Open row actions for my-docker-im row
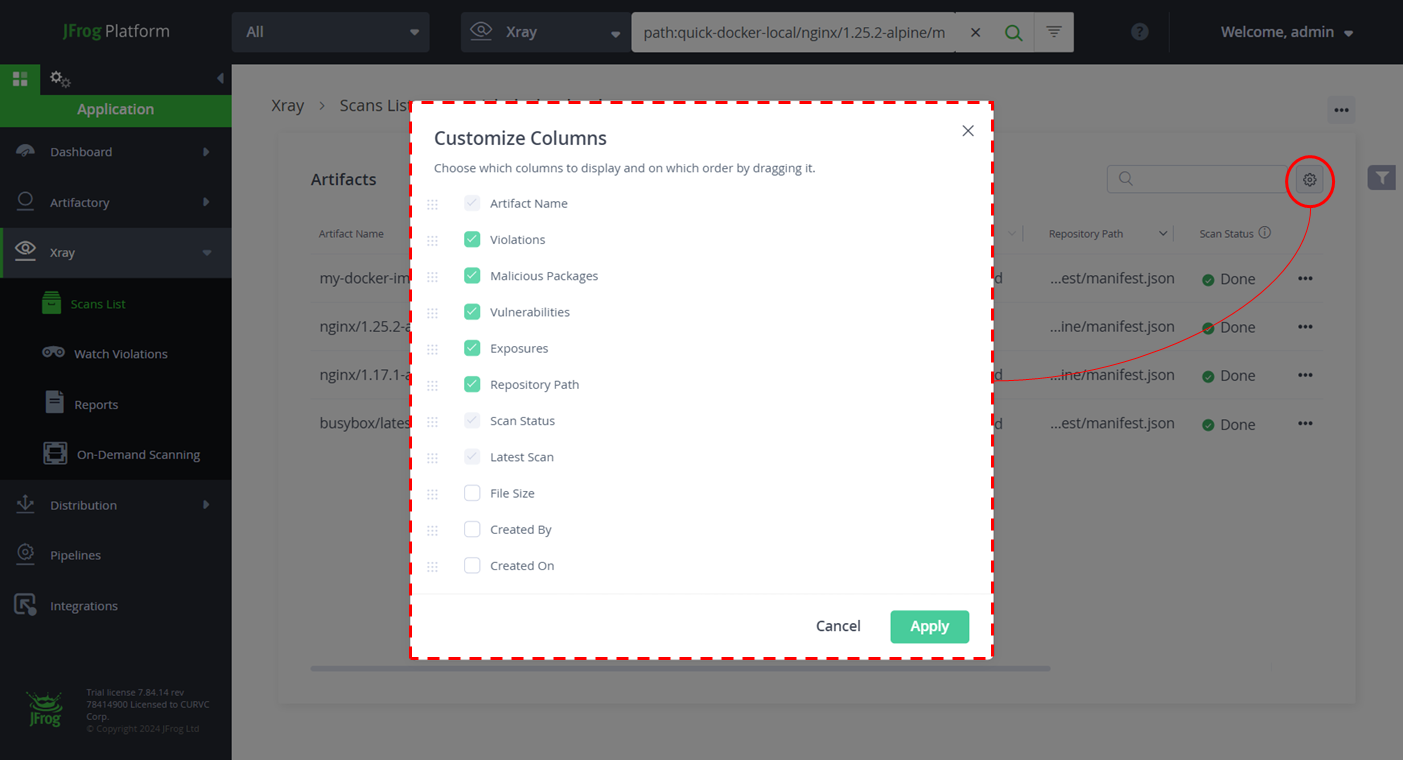 pyautogui.click(x=1305, y=278)
